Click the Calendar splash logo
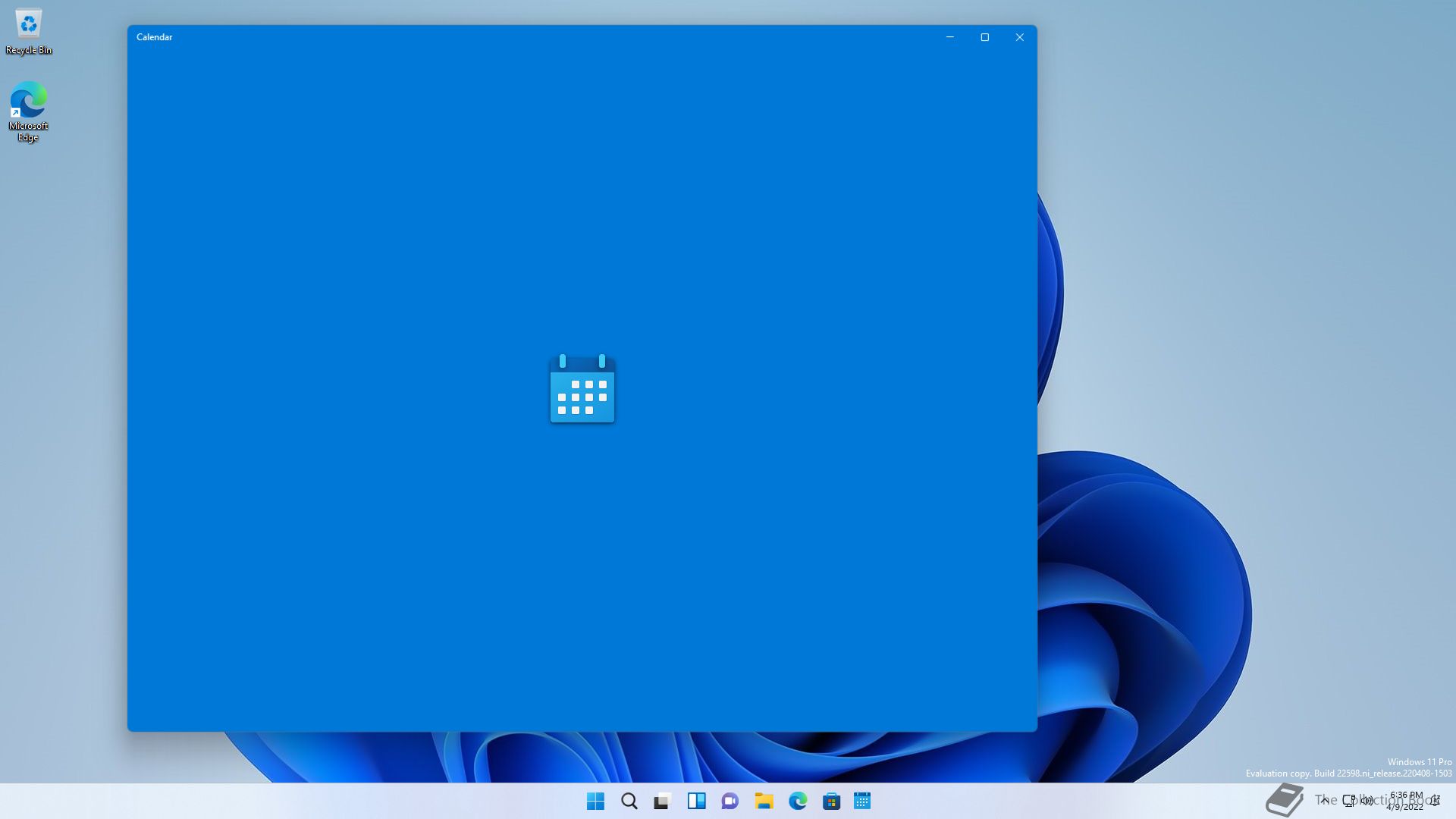The width and height of the screenshot is (1456, 819). (x=582, y=388)
